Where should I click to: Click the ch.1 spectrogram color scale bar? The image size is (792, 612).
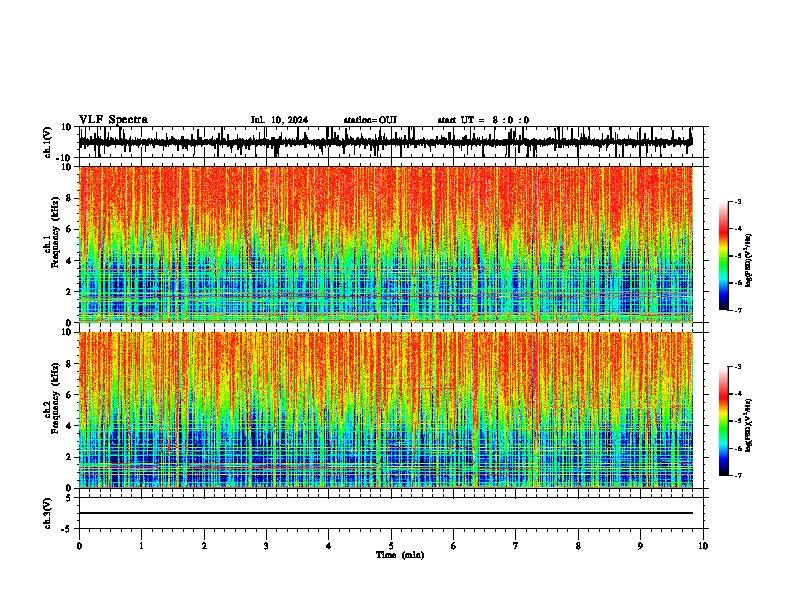coord(723,256)
